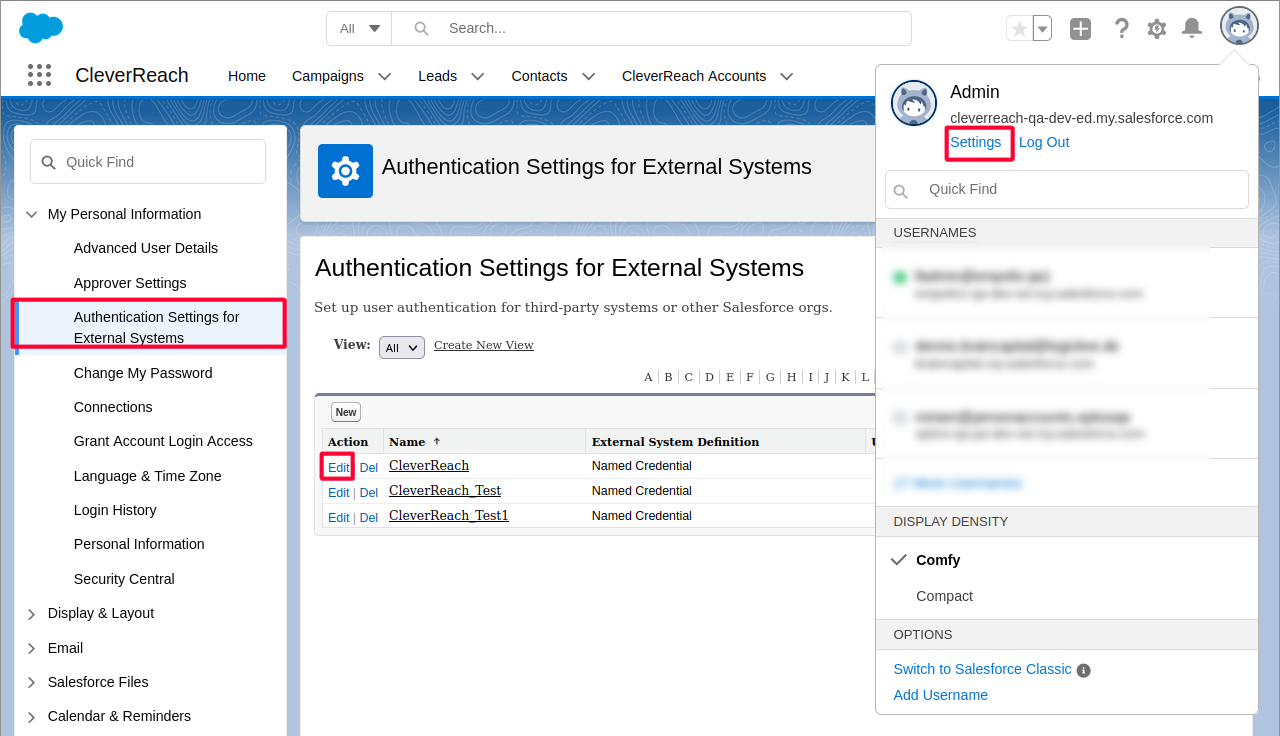
Task: Open the Setup gear icon
Action: (1157, 29)
